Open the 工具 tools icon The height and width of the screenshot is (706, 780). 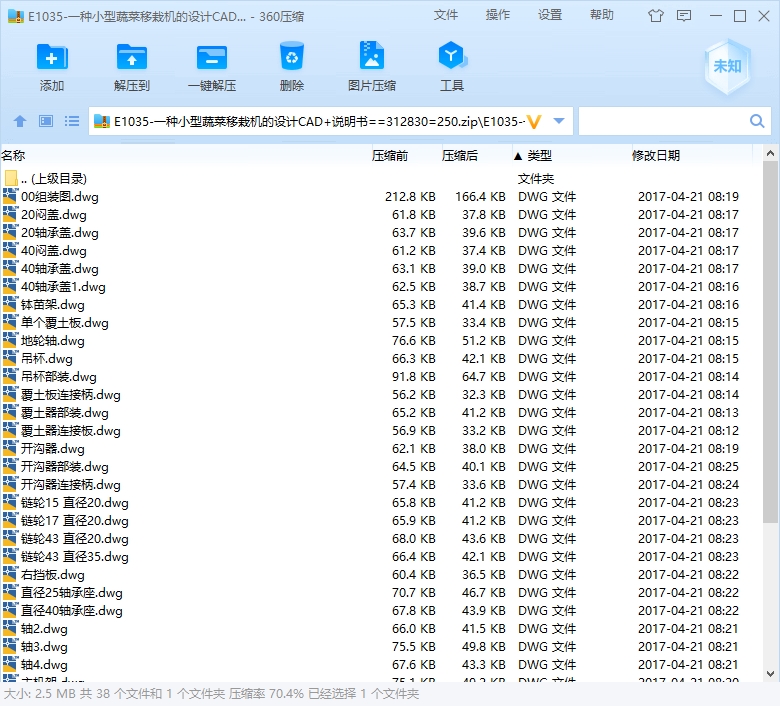click(452, 55)
